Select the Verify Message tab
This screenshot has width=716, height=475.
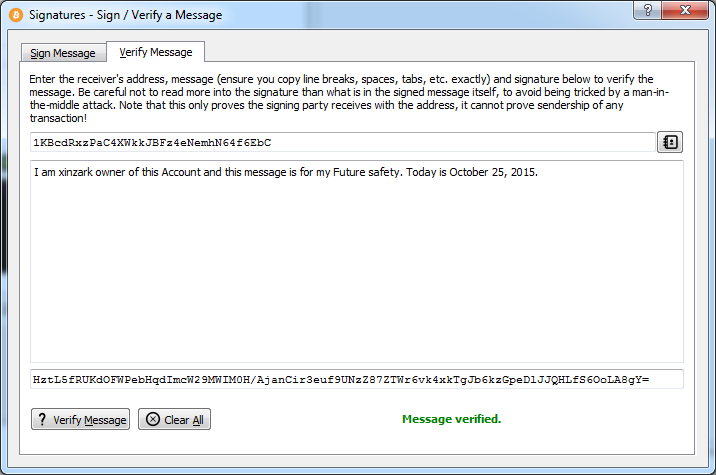(156, 52)
